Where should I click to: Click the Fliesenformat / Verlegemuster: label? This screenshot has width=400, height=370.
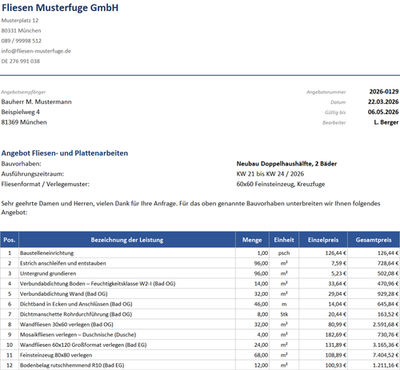[x=45, y=184]
